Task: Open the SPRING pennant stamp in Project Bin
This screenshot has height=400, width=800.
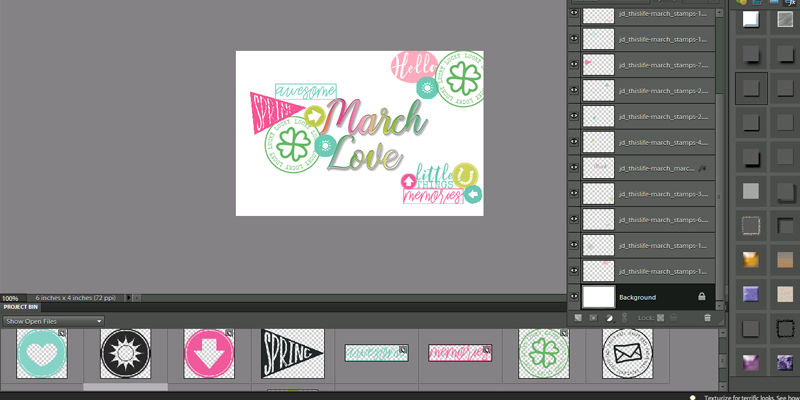Action: [292, 353]
